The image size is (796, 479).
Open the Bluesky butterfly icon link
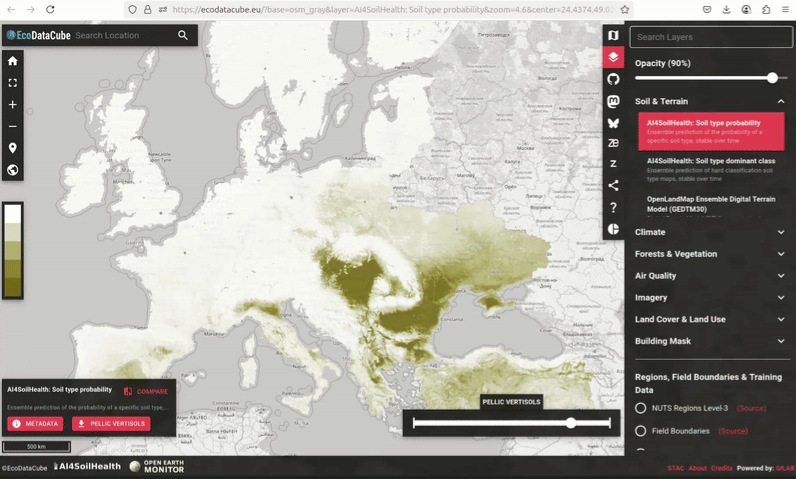click(613, 123)
